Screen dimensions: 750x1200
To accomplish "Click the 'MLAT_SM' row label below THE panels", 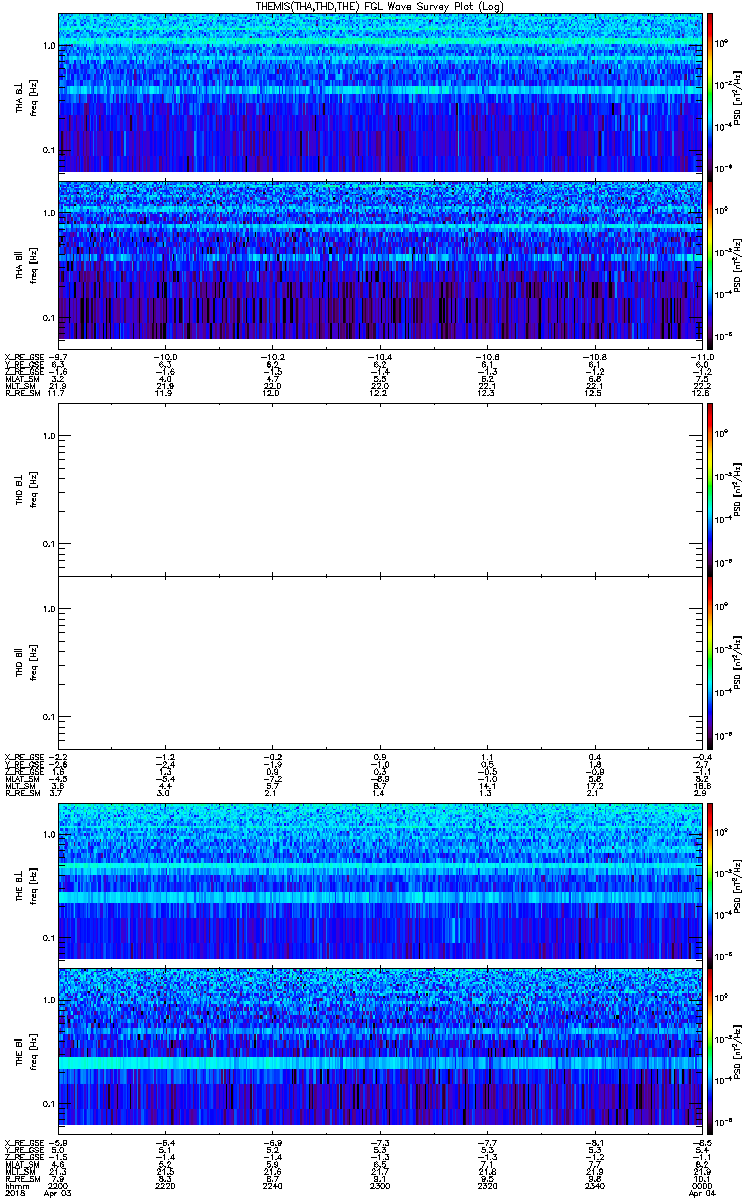I will 21,1164.
